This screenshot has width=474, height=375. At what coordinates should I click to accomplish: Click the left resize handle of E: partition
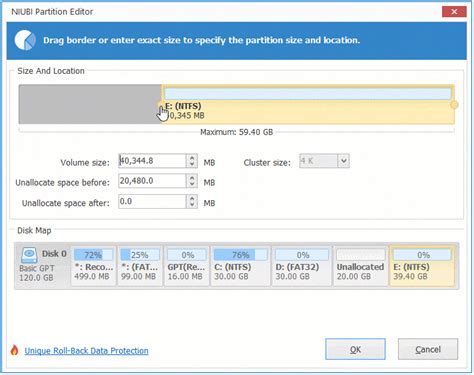pyautogui.click(x=161, y=105)
